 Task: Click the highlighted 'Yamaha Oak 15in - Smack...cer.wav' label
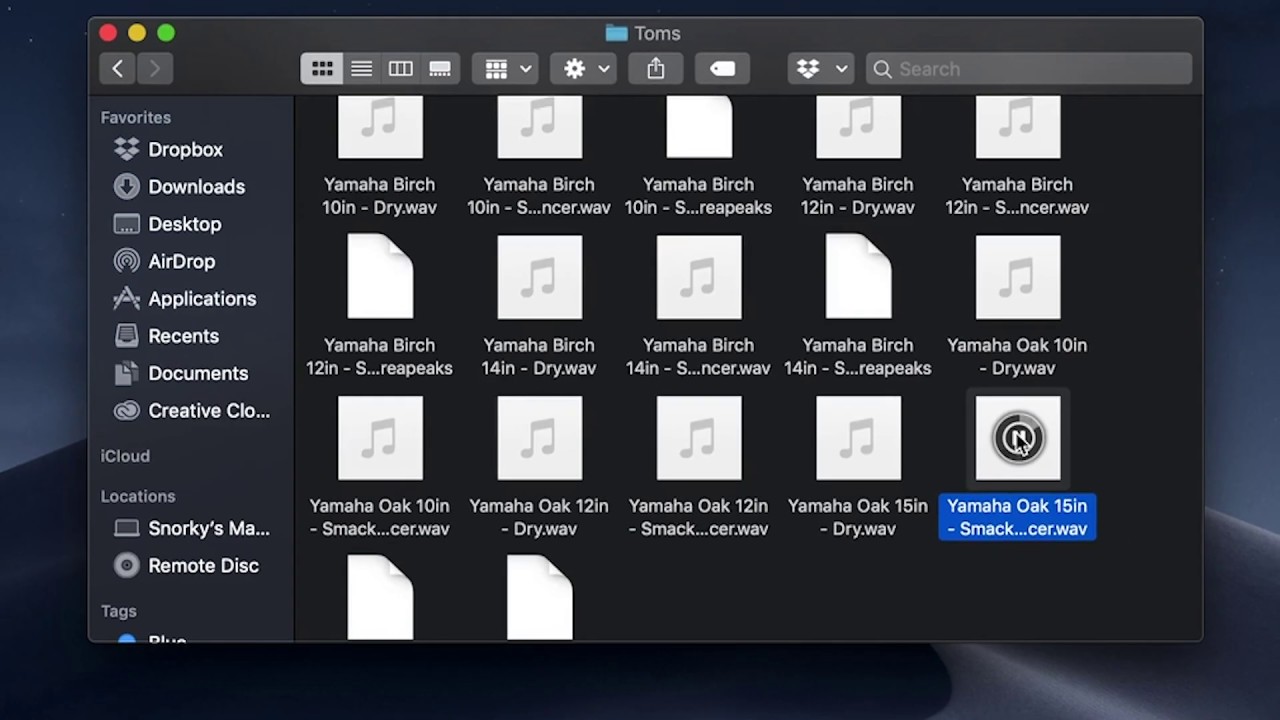point(1017,517)
